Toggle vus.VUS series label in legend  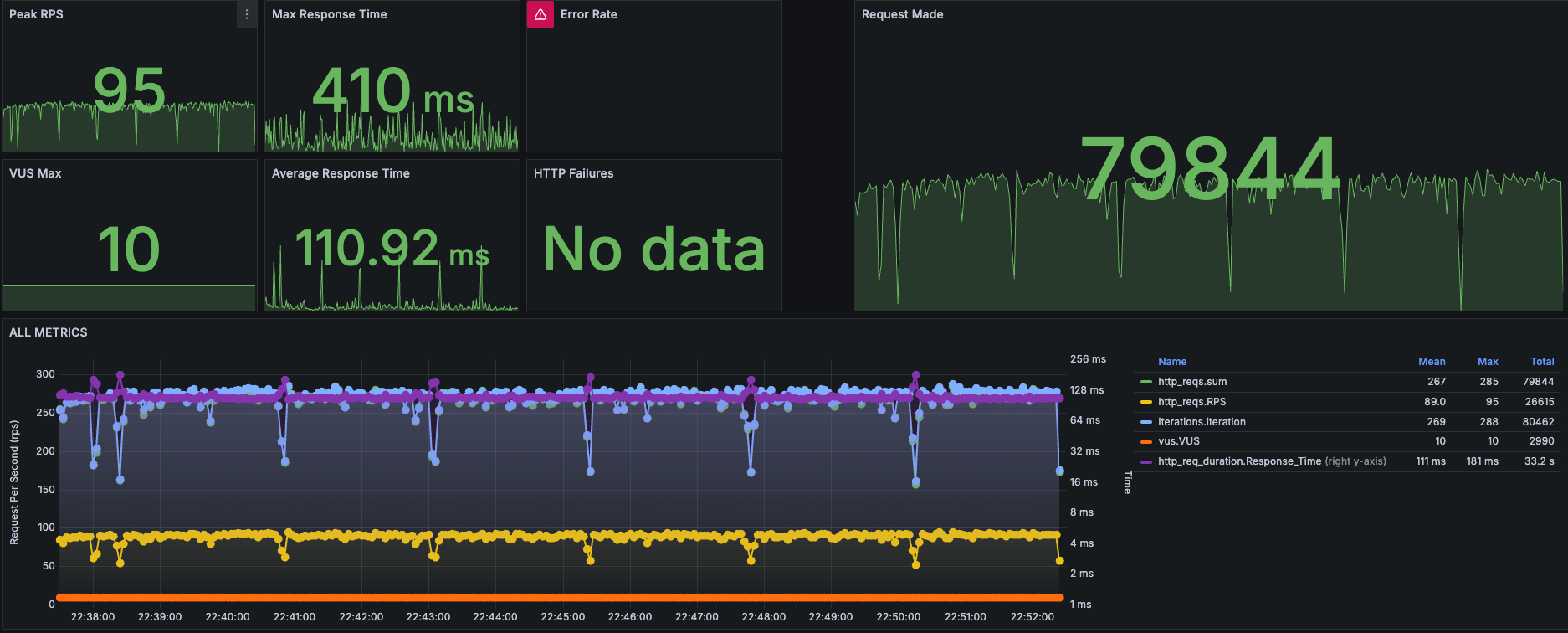pyautogui.click(x=1178, y=441)
